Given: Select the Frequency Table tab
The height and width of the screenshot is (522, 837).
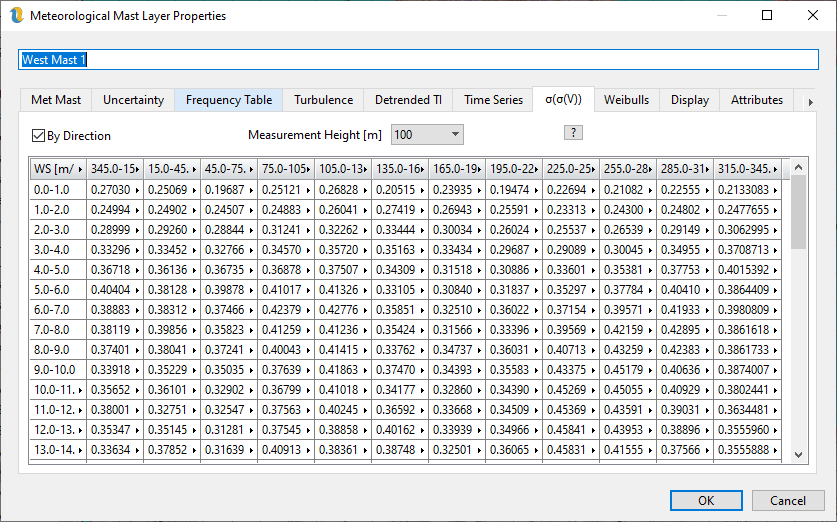Looking at the screenshot, I should (228, 100).
